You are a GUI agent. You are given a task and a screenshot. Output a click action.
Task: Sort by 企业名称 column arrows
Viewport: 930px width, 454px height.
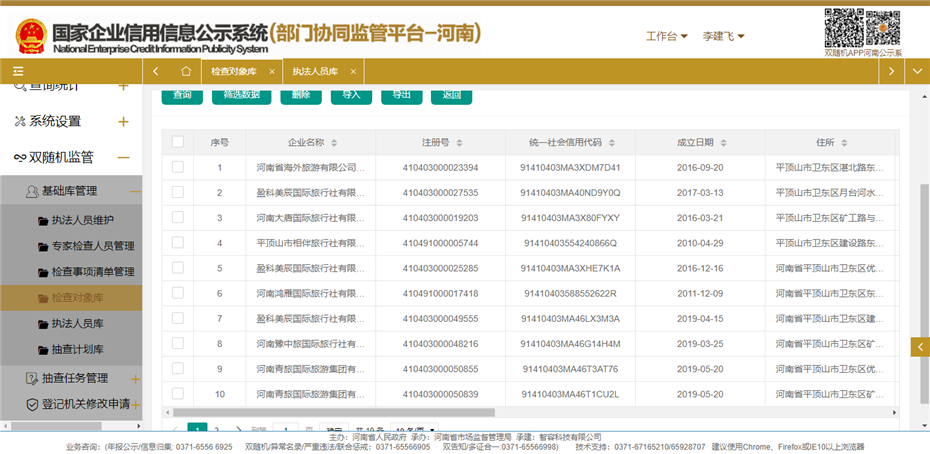pyautogui.click(x=334, y=143)
